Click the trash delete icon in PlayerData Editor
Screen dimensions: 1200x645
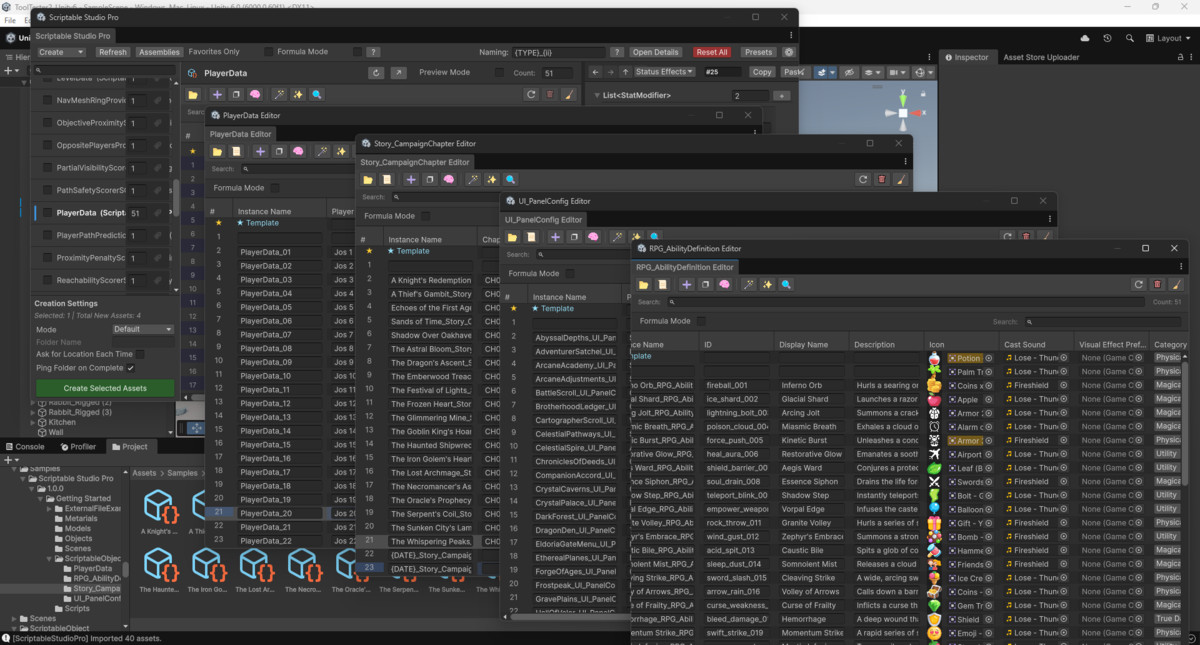550,94
